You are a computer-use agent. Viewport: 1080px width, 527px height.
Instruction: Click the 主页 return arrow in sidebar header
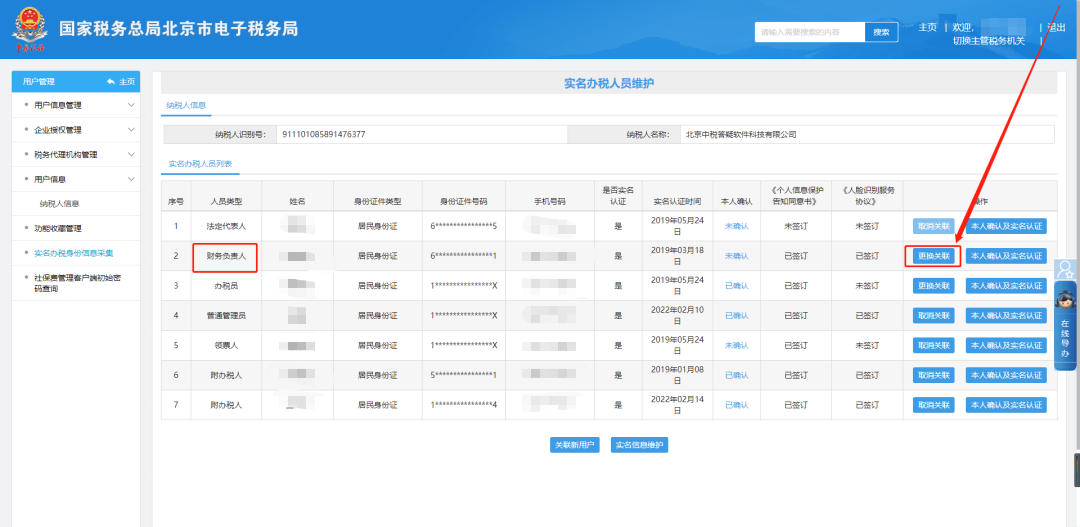point(120,81)
